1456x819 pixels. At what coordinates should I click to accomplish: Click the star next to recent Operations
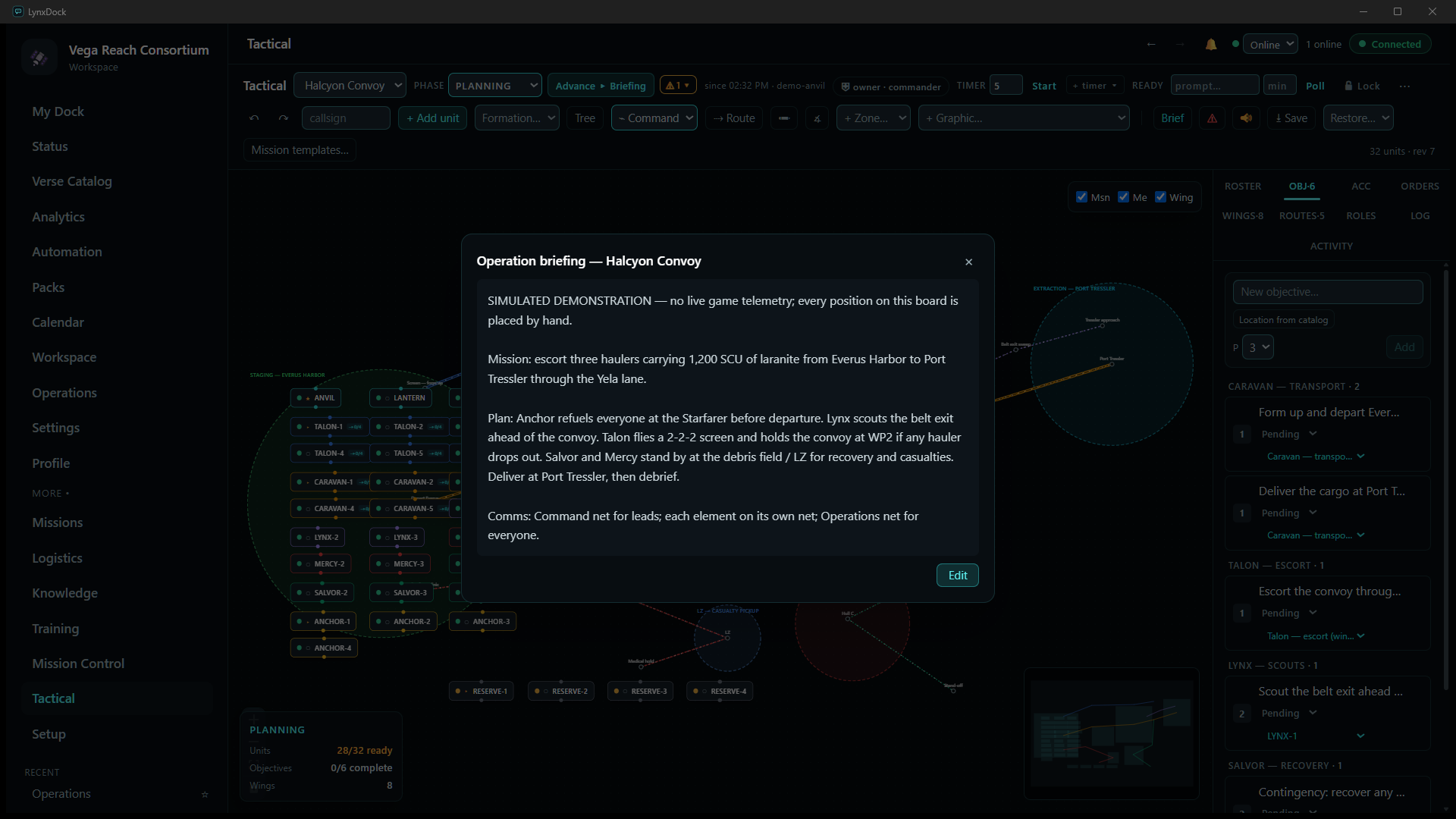click(205, 794)
